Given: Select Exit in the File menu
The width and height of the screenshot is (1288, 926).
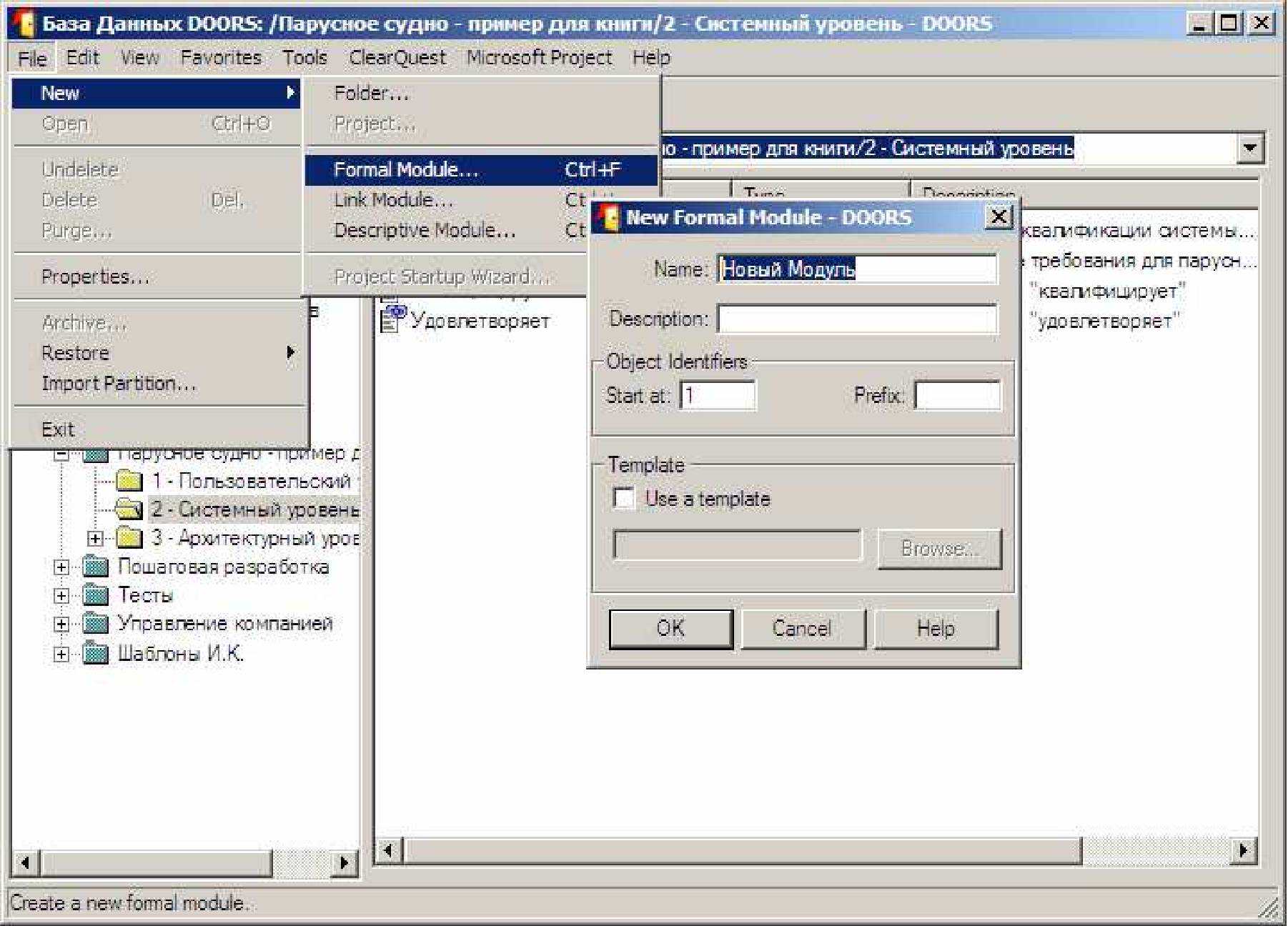Looking at the screenshot, I should click(157, 429).
